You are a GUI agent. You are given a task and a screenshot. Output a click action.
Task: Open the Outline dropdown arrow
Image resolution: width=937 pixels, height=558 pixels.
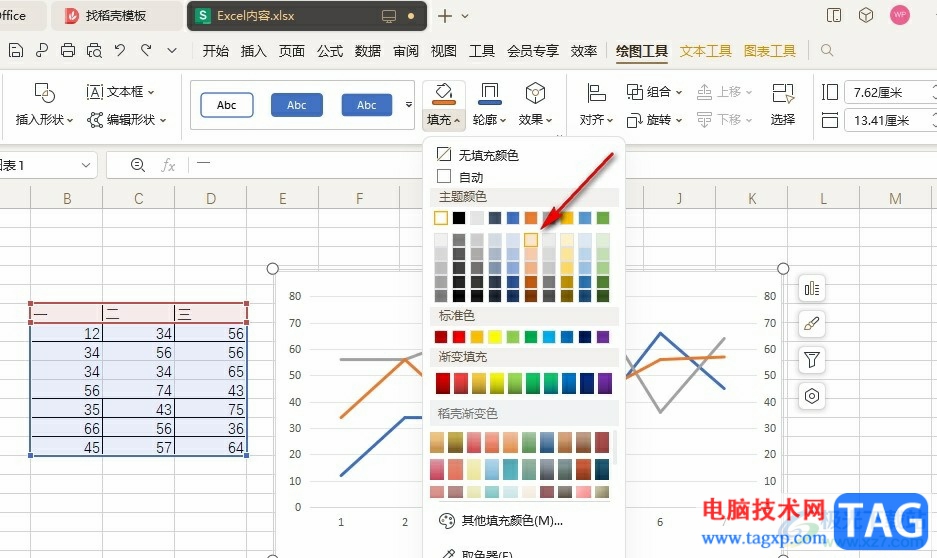coord(503,121)
